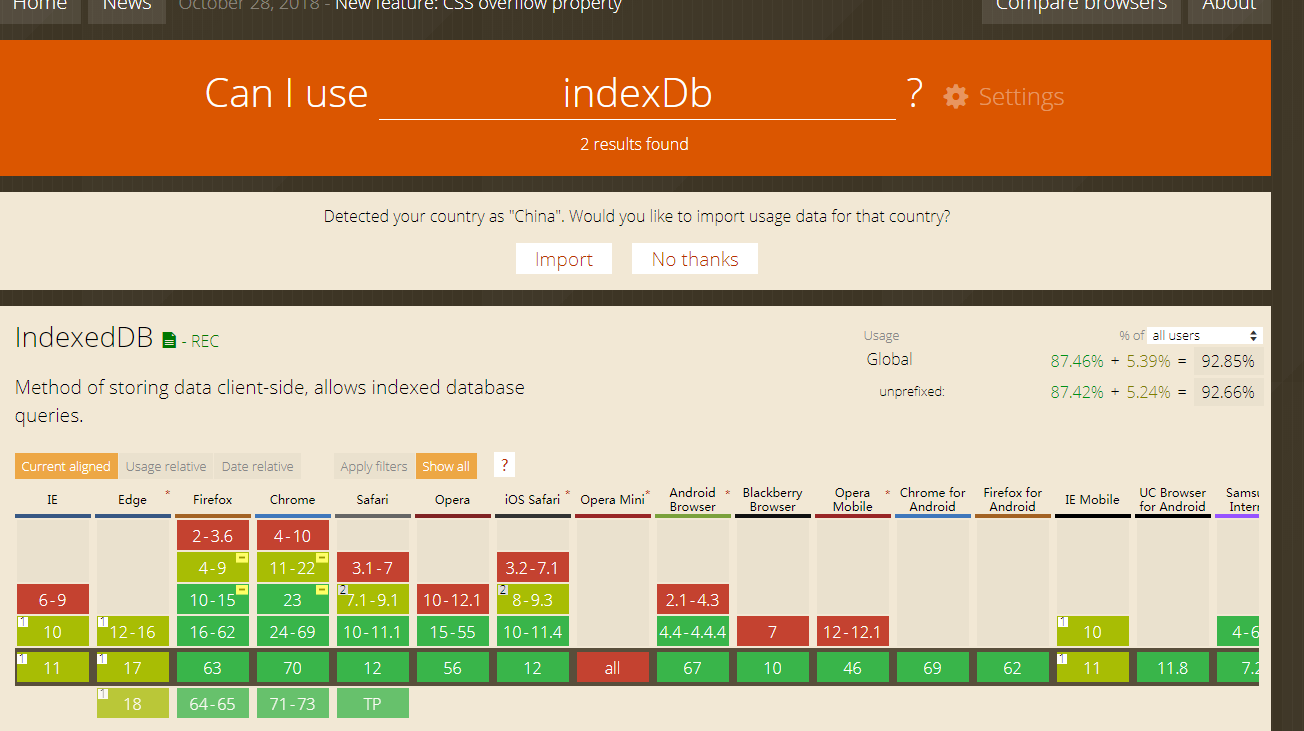Open Settings via the gear icon

pos(955,96)
